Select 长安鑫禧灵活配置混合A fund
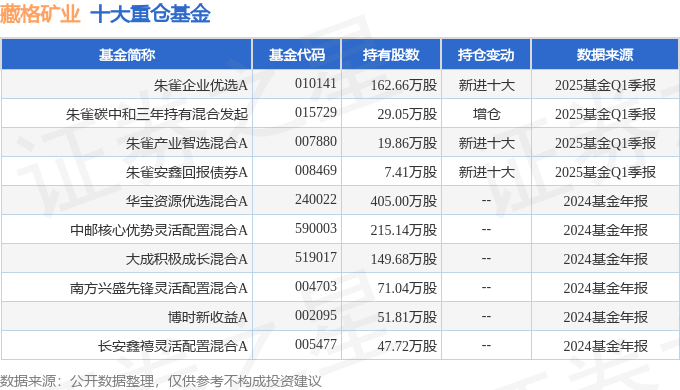Image resolution: width=680 pixels, height=390 pixels. tap(173, 346)
